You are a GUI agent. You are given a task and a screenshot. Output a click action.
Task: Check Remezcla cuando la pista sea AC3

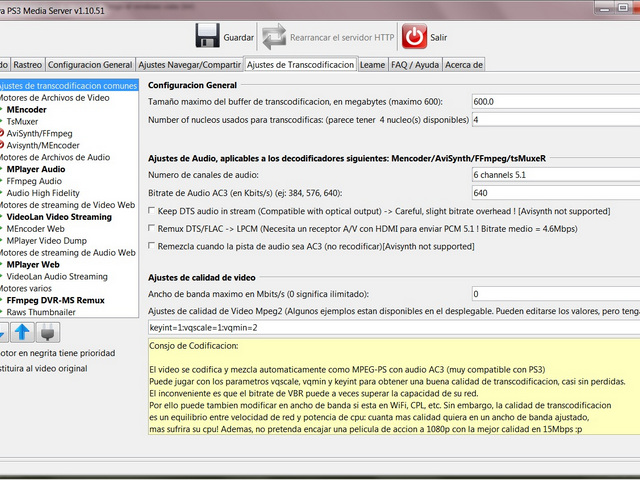(151, 246)
